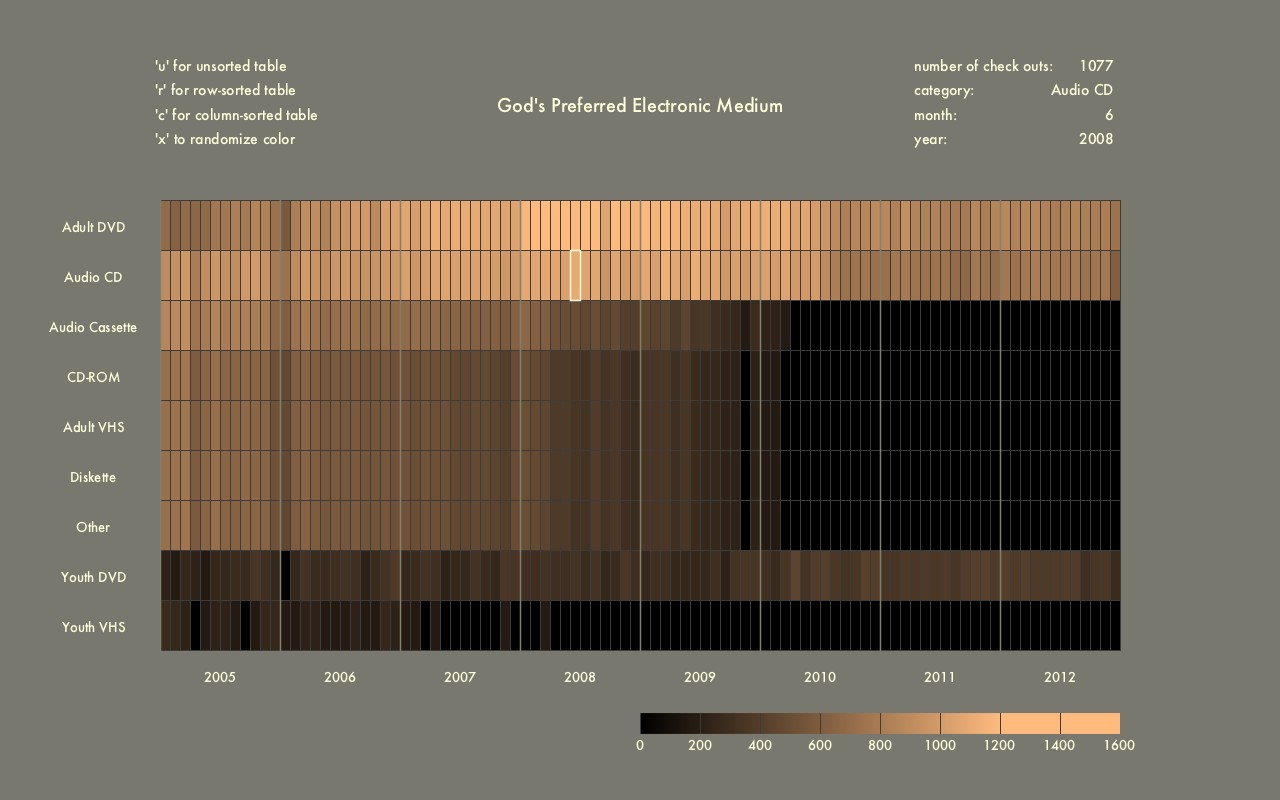
Task: Click the 2010 year axis label
Action: (x=820, y=677)
